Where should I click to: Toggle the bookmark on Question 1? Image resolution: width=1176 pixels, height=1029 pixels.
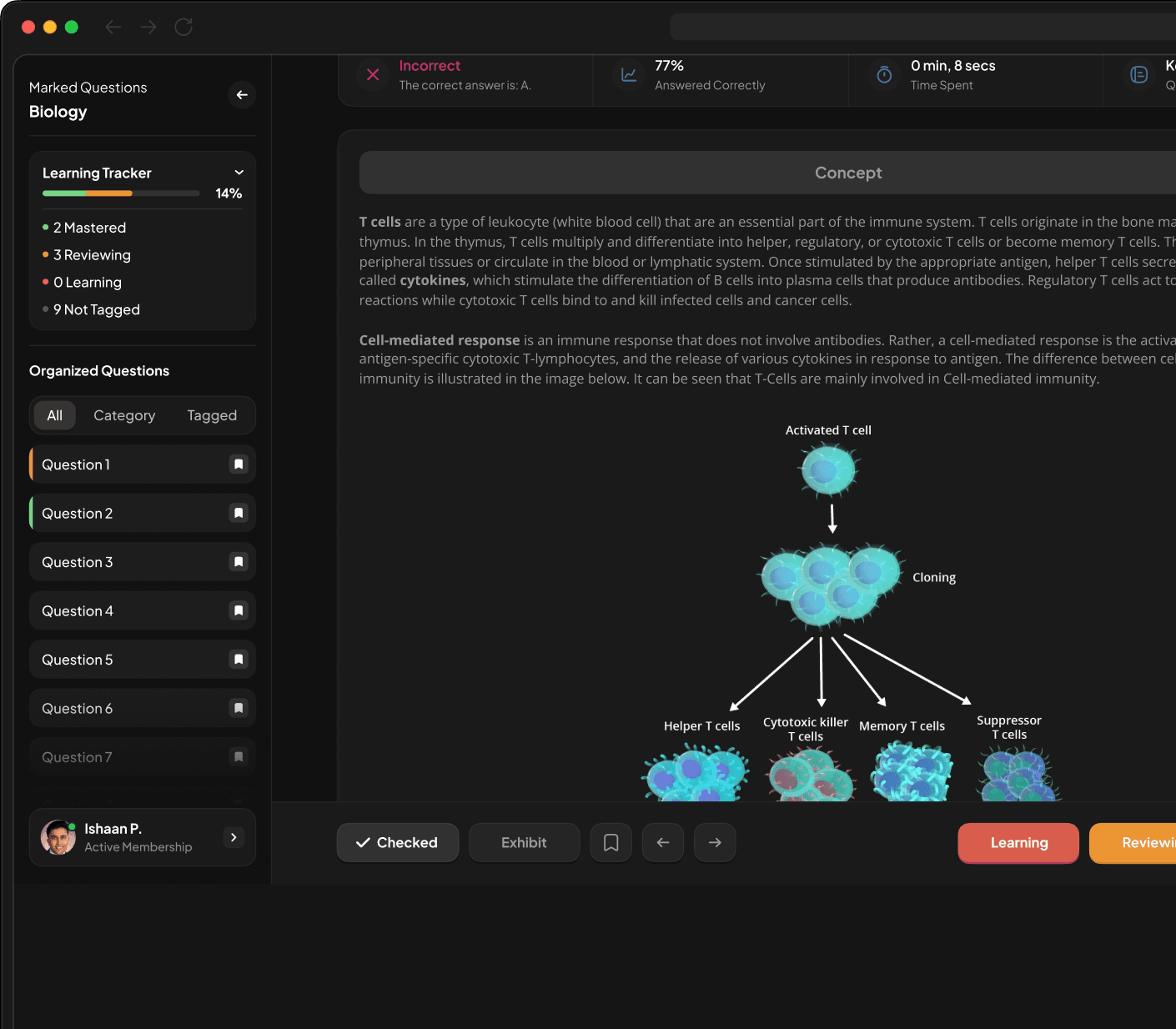click(x=239, y=464)
